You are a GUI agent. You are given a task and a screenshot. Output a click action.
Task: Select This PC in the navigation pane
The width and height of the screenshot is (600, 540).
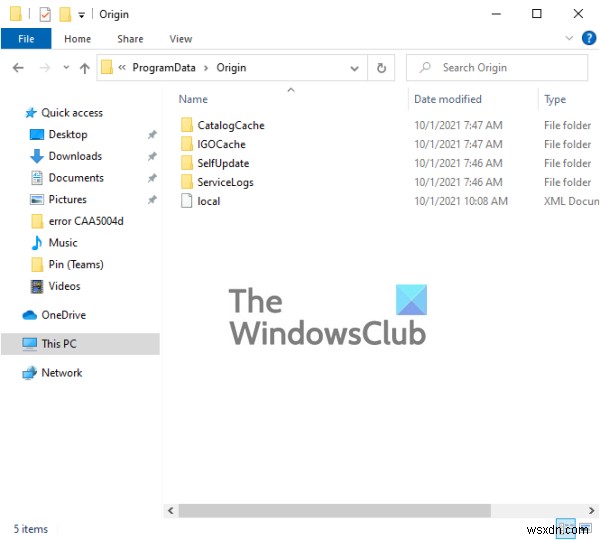tap(80, 344)
